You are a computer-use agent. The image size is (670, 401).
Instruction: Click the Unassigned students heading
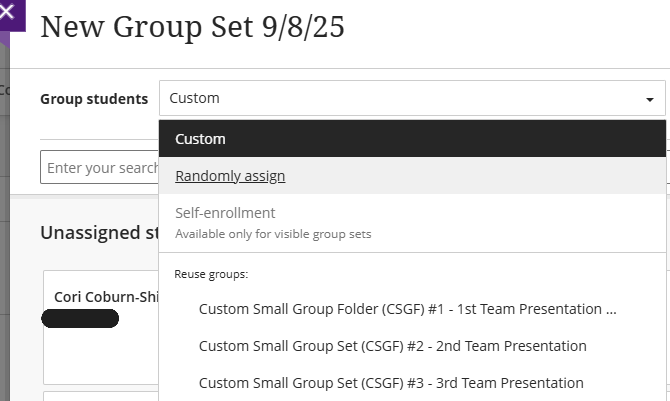(x=99, y=233)
